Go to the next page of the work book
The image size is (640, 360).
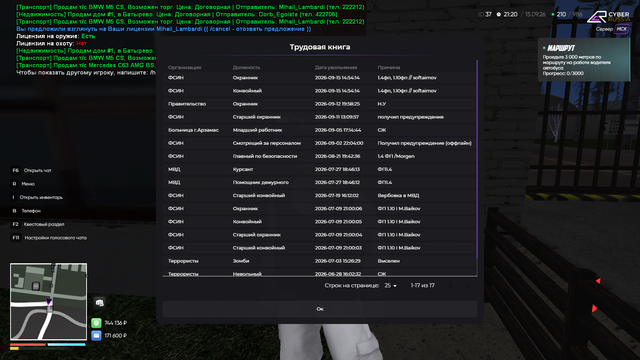[468, 286]
